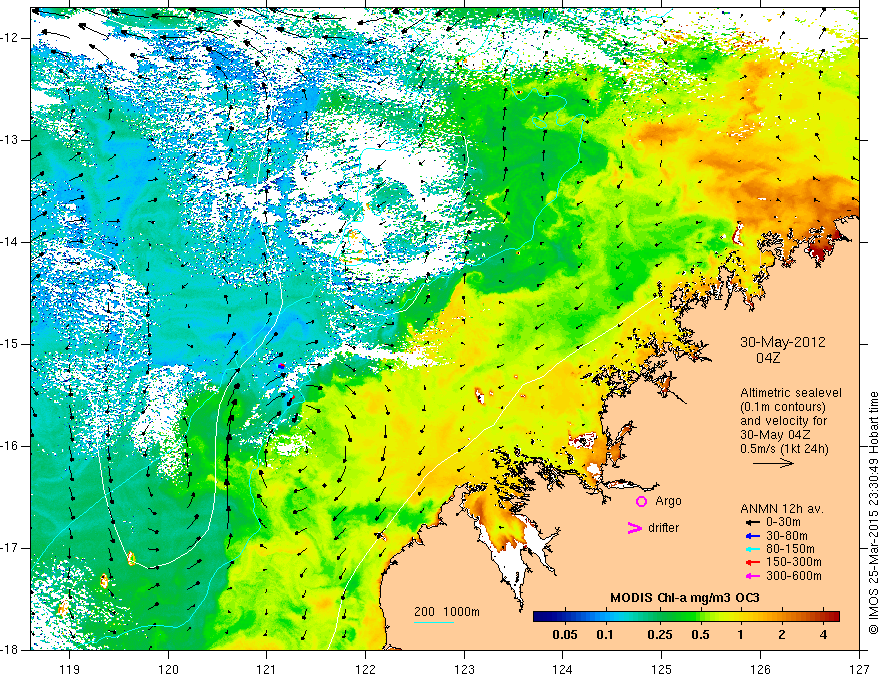Click the "04Z" time label
Viewport: 880px width, 680px height.
click(768, 358)
